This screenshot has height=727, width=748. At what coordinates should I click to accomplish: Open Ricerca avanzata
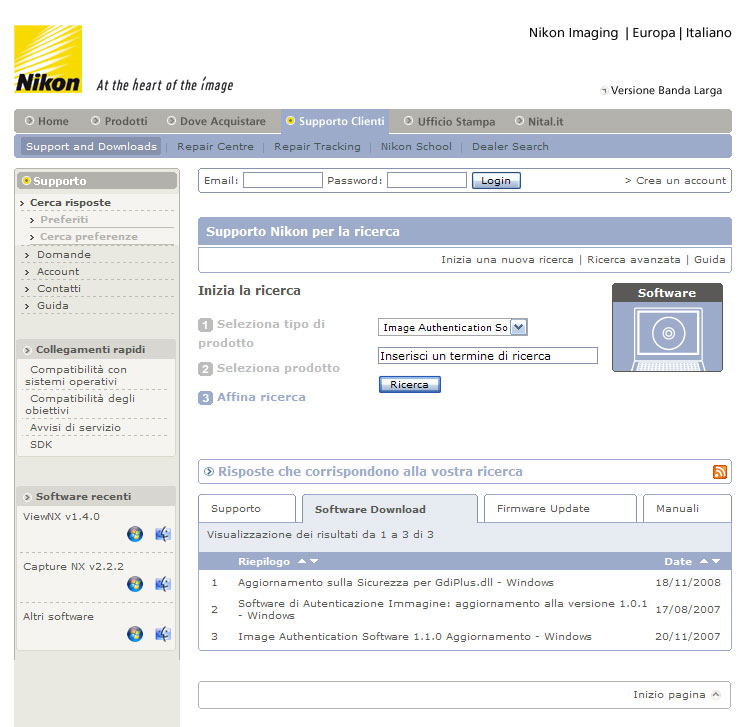(634, 260)
